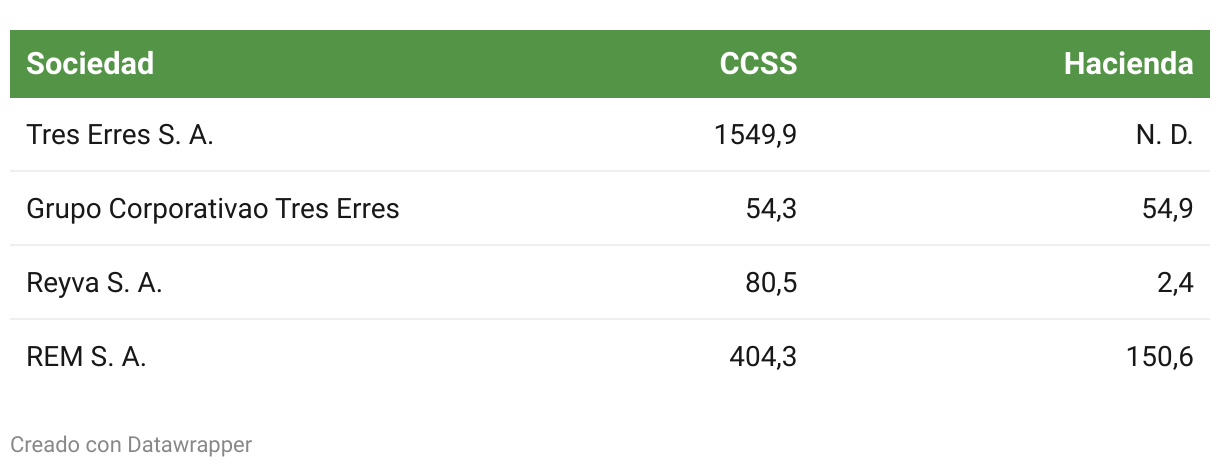Viewport: 1220px width, 468px height.
Task: Click CCSS value 1549,9
Action: (x=756, y=135)
